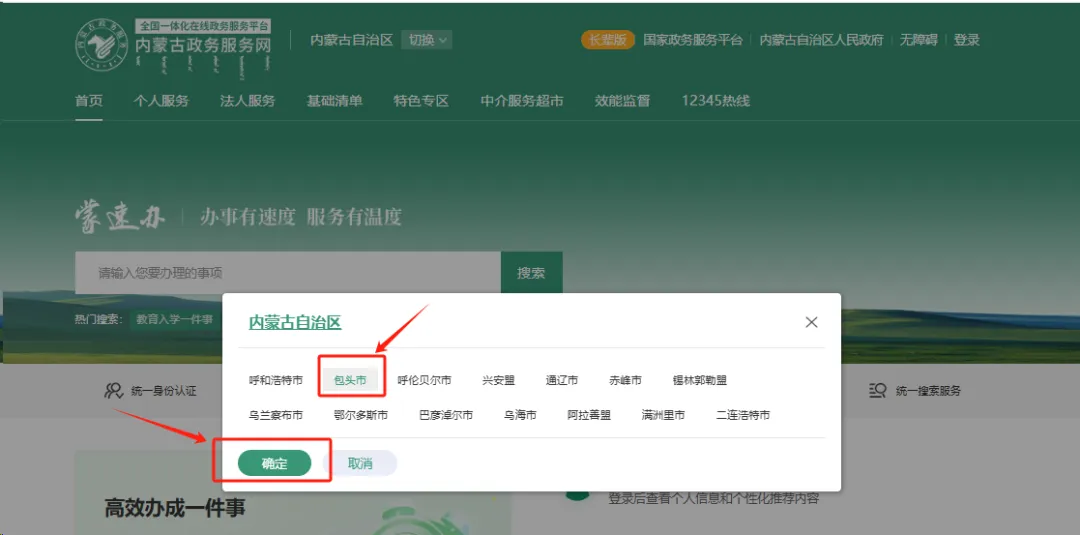The height and width of the screenshot is (535, 1080).
Task: Open the 特色专区 menu
Action: [x=421, y=101]
